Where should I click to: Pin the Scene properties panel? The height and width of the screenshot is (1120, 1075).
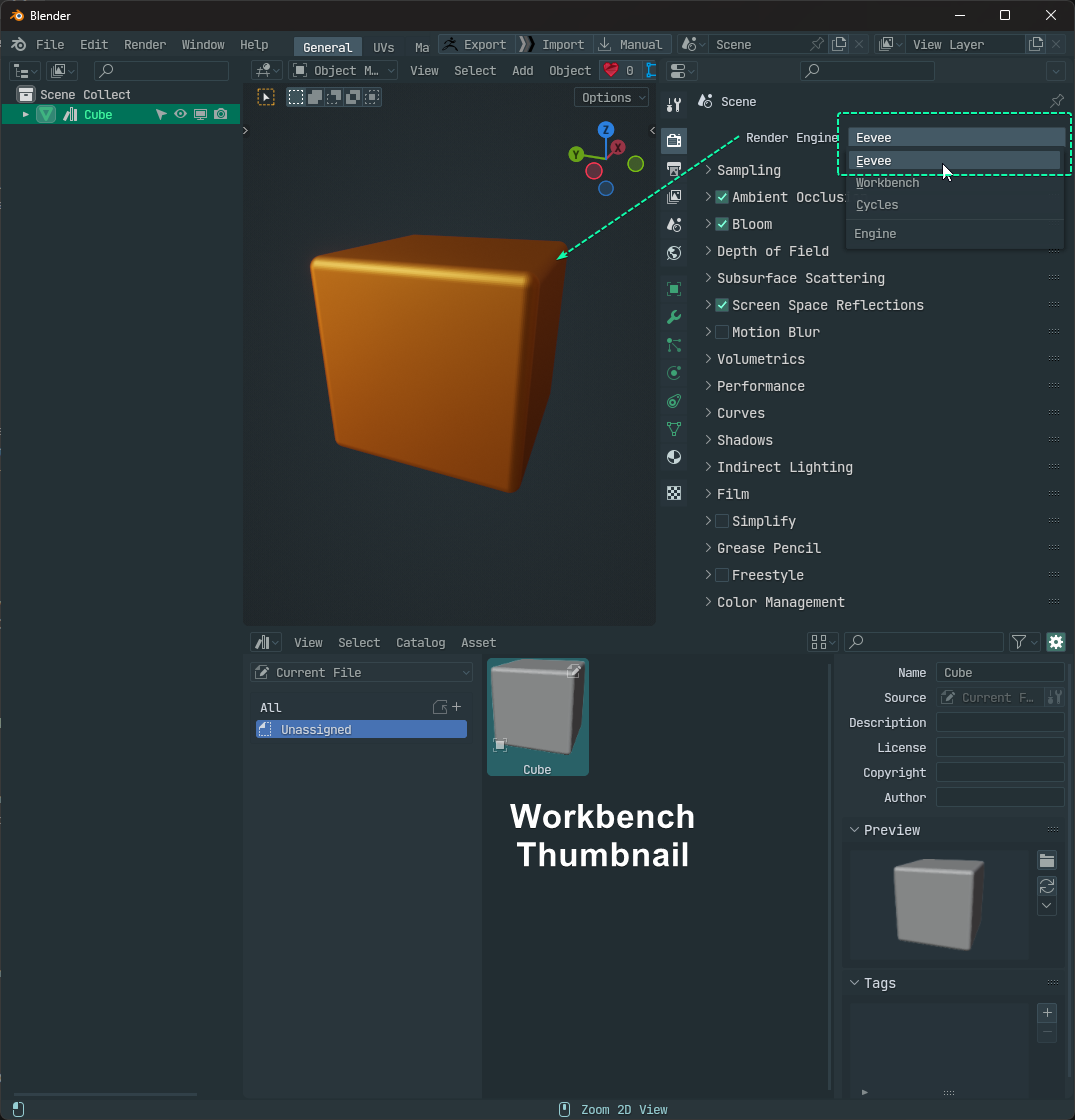tap(1056, 101)
